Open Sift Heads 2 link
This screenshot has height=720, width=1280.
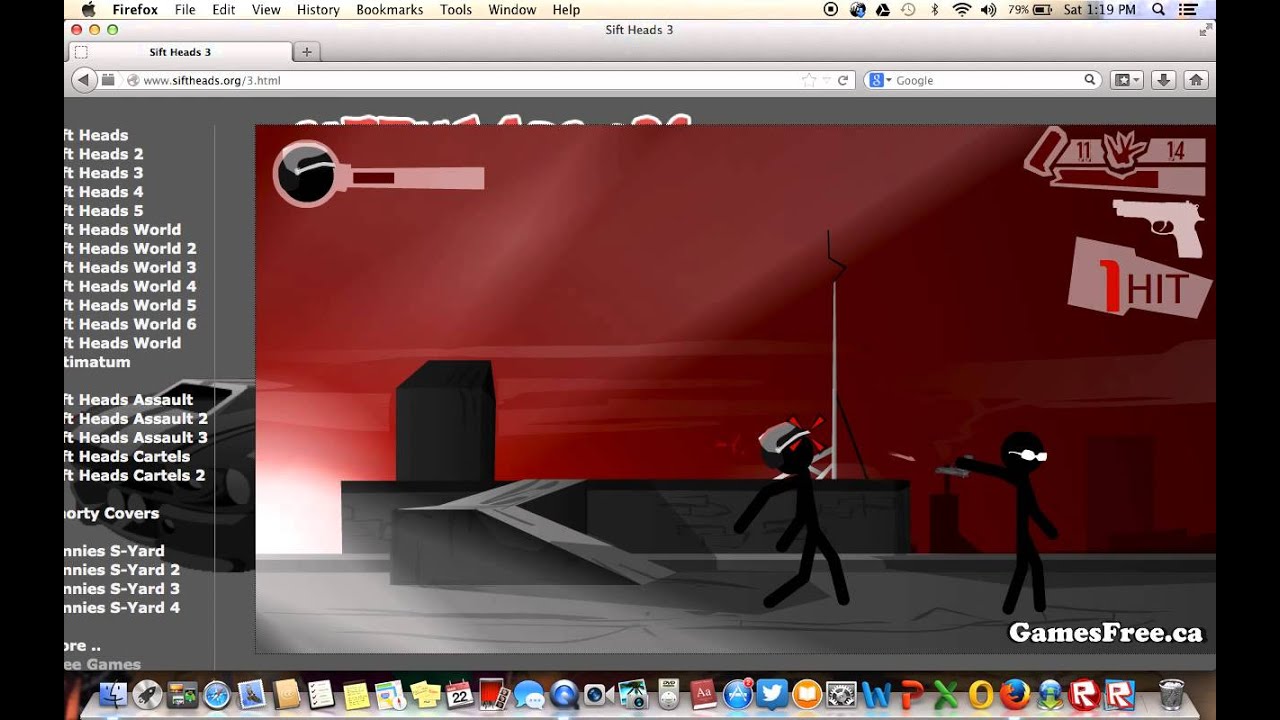104,154
